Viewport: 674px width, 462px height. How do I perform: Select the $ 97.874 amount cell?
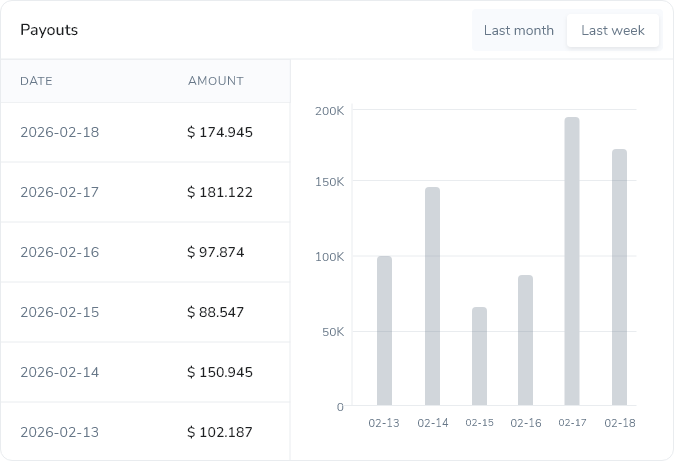pyautogui.click(x=216, y=252)
